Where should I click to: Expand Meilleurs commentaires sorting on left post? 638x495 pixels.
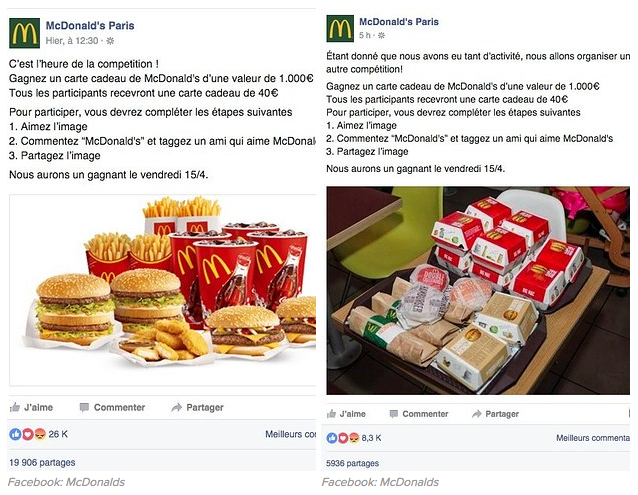[x=291, y=434]
